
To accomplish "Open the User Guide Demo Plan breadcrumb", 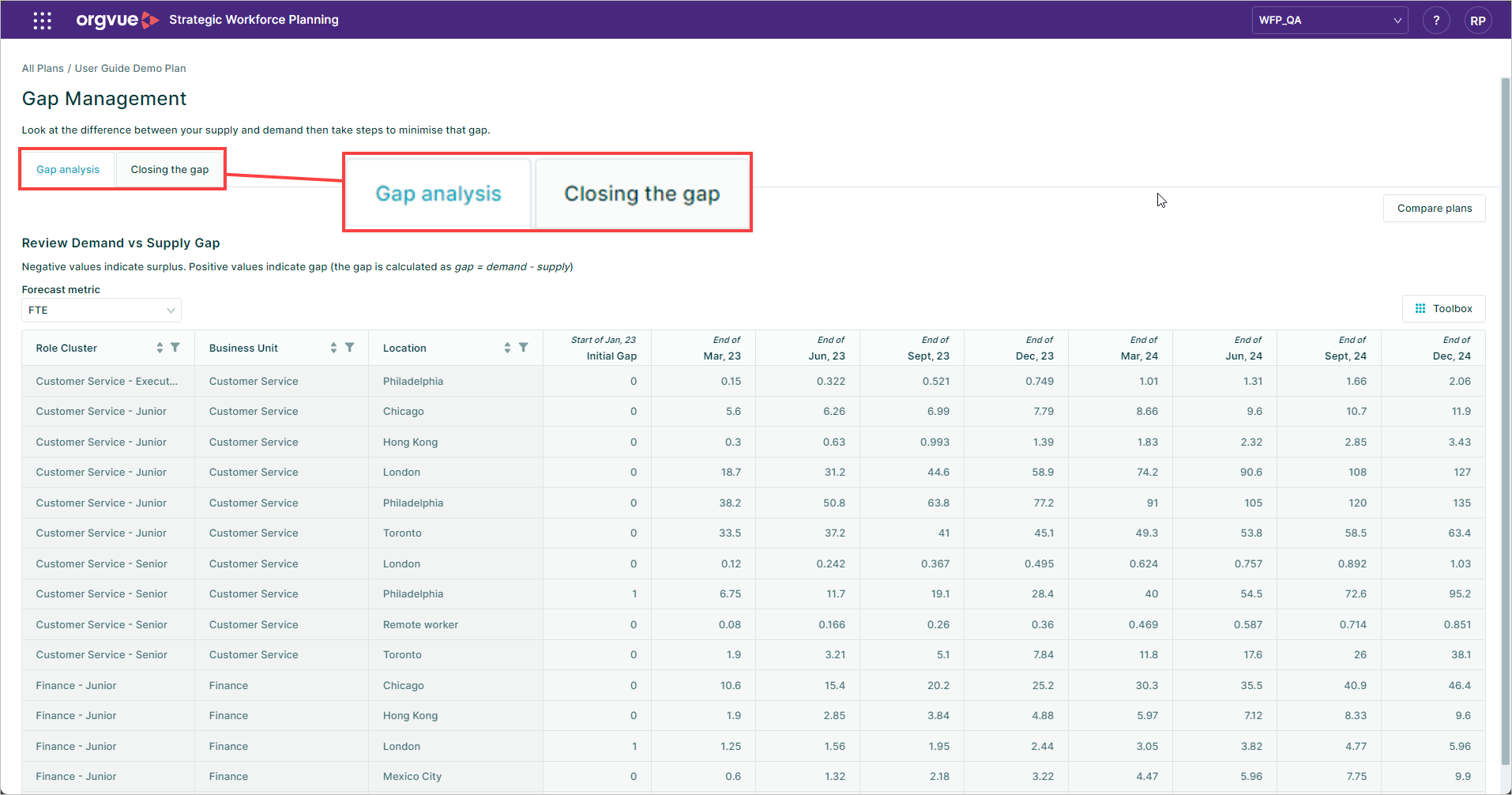I will point(130,68).
